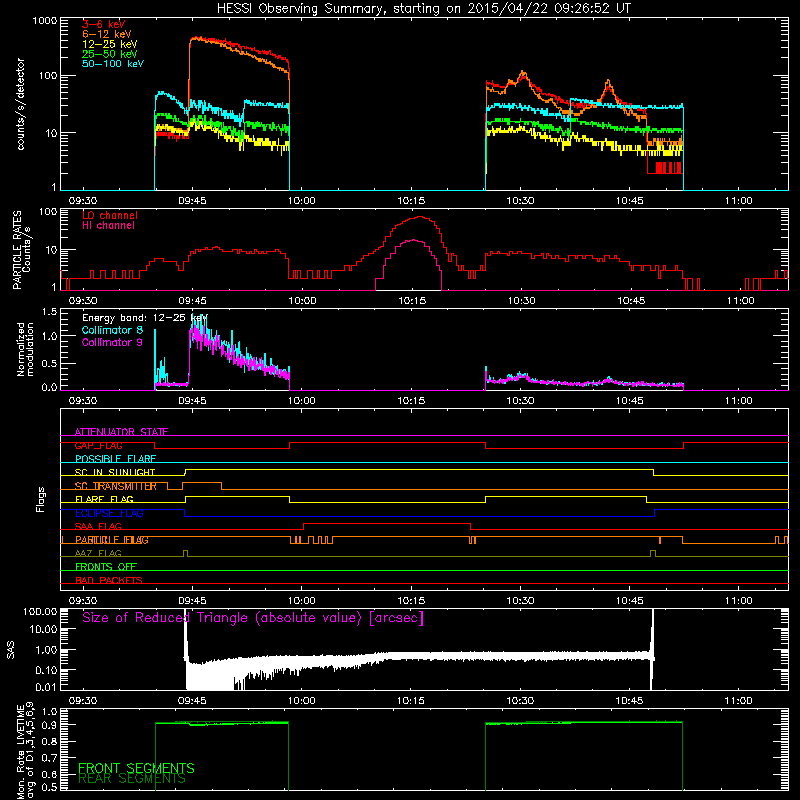Click 09:45 time tick under modulation panel
The height and width of the screenshot is (800, 800).
[192, 401]
